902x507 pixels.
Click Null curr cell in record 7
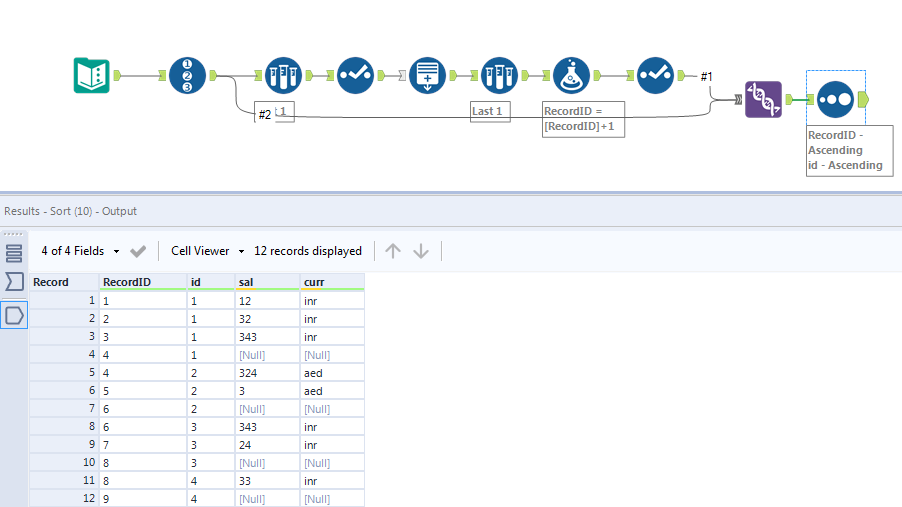click(332, 409)
